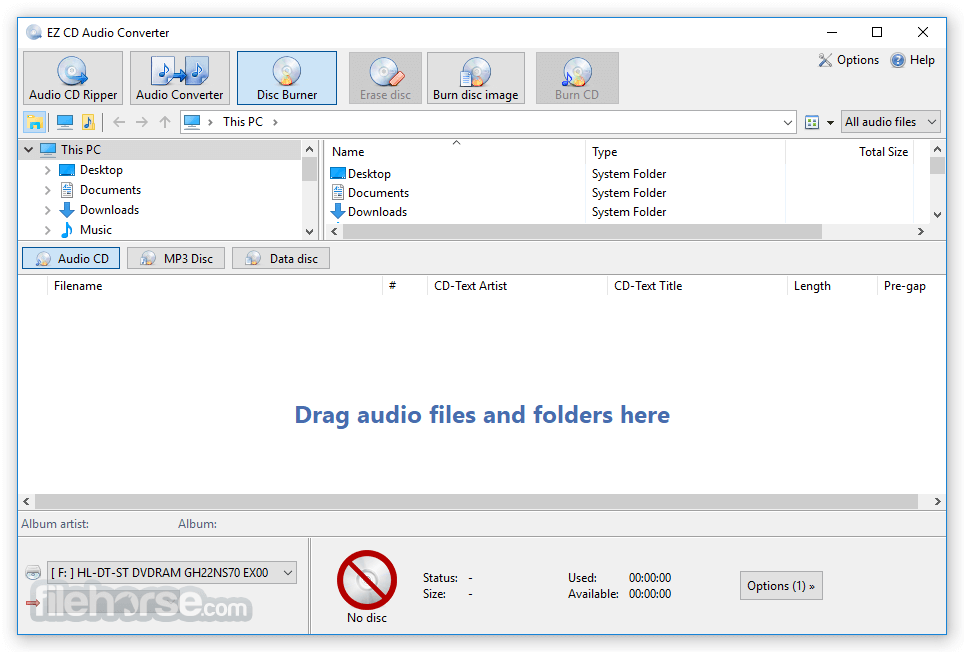Image resolution: width=964 pixels, height=652 pixels.
Task: Click the This PC breadcrumb
Action: (x=243, y=122)
